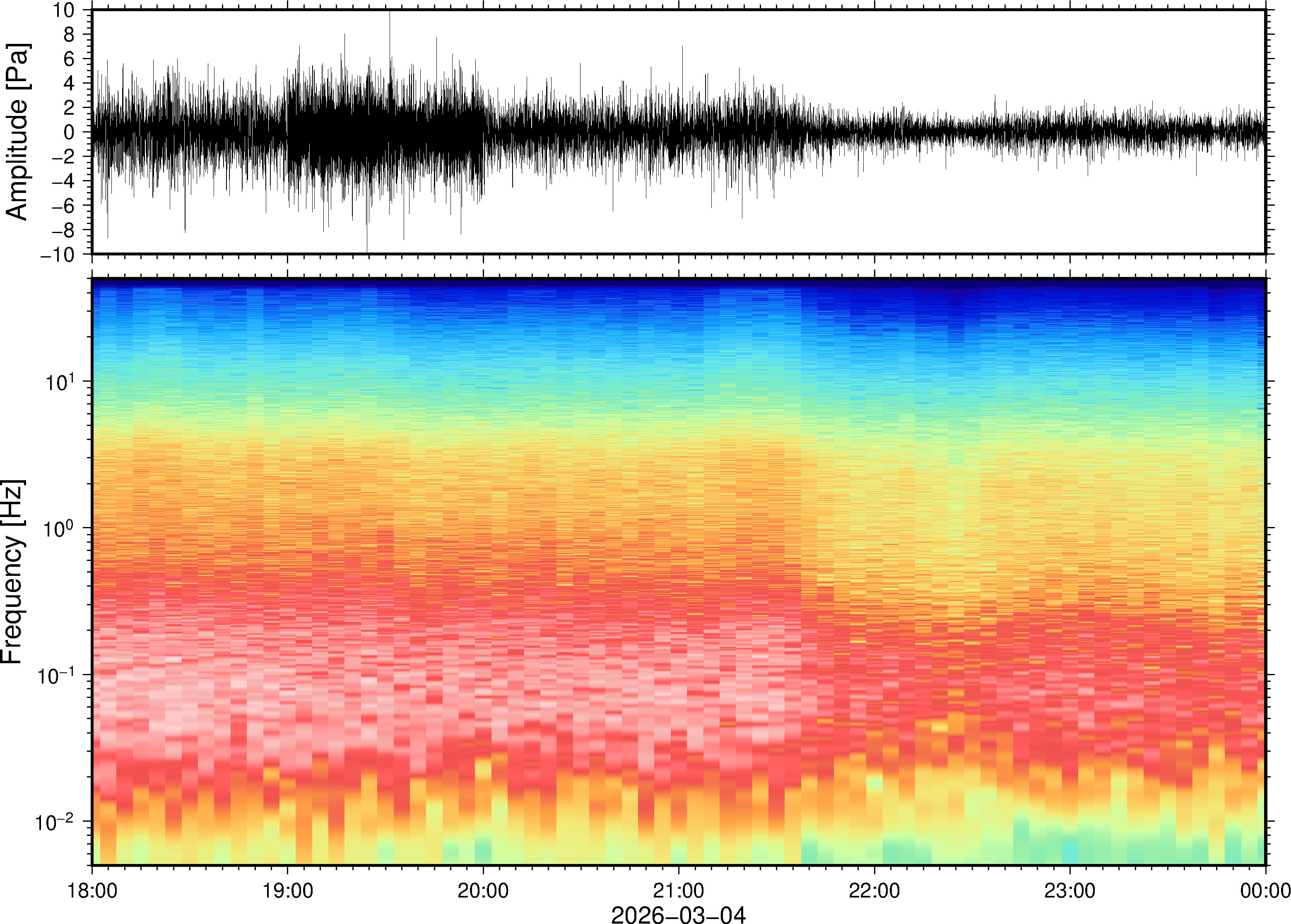The width and height of the screenshot is (1291, 924).
Task: Click the 23:00 time axis label
Action: point(1069,890)
